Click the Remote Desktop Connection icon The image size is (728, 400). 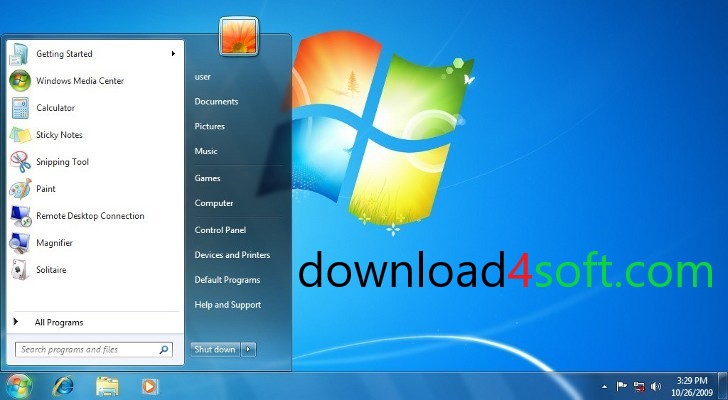point(20,216)
